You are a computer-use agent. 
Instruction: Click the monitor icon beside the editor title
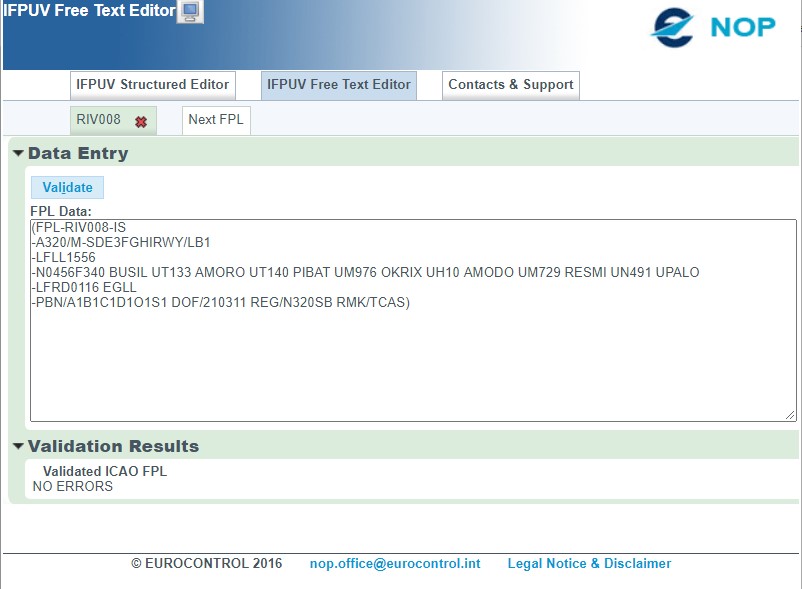[x=190, y=11]
